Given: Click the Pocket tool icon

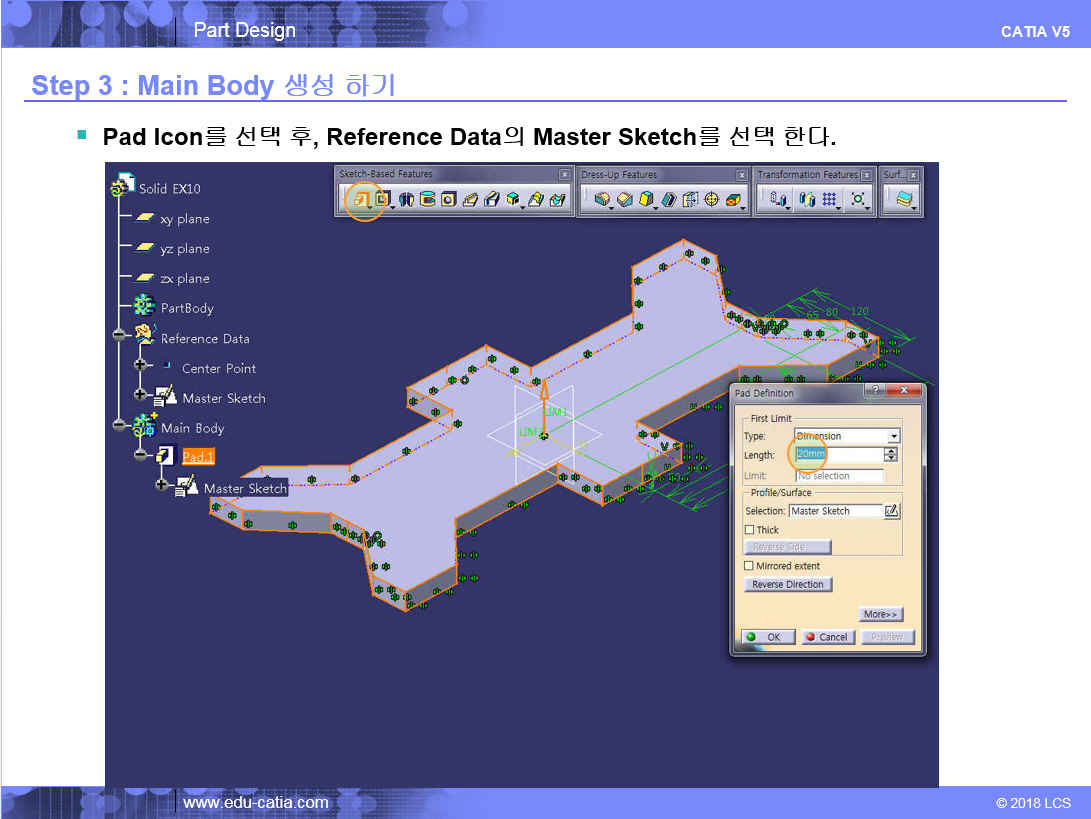Looking at the screenshot, I should [x=382, y=200].
